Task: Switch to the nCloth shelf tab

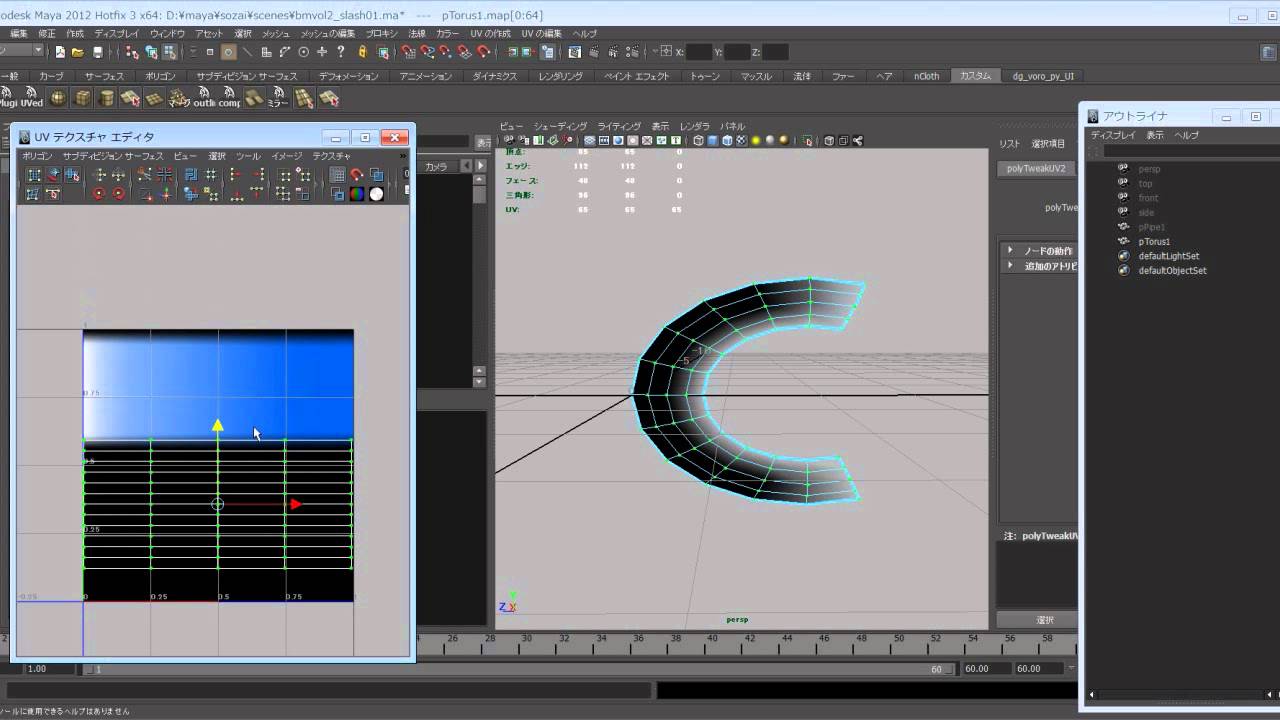Action: tap(927, 76)
